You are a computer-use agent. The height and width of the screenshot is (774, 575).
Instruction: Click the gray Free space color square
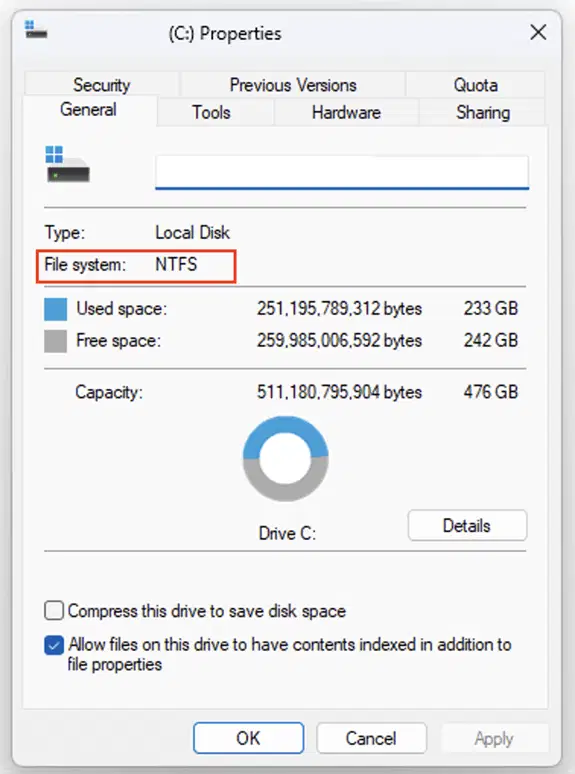(x=55, y=341)
